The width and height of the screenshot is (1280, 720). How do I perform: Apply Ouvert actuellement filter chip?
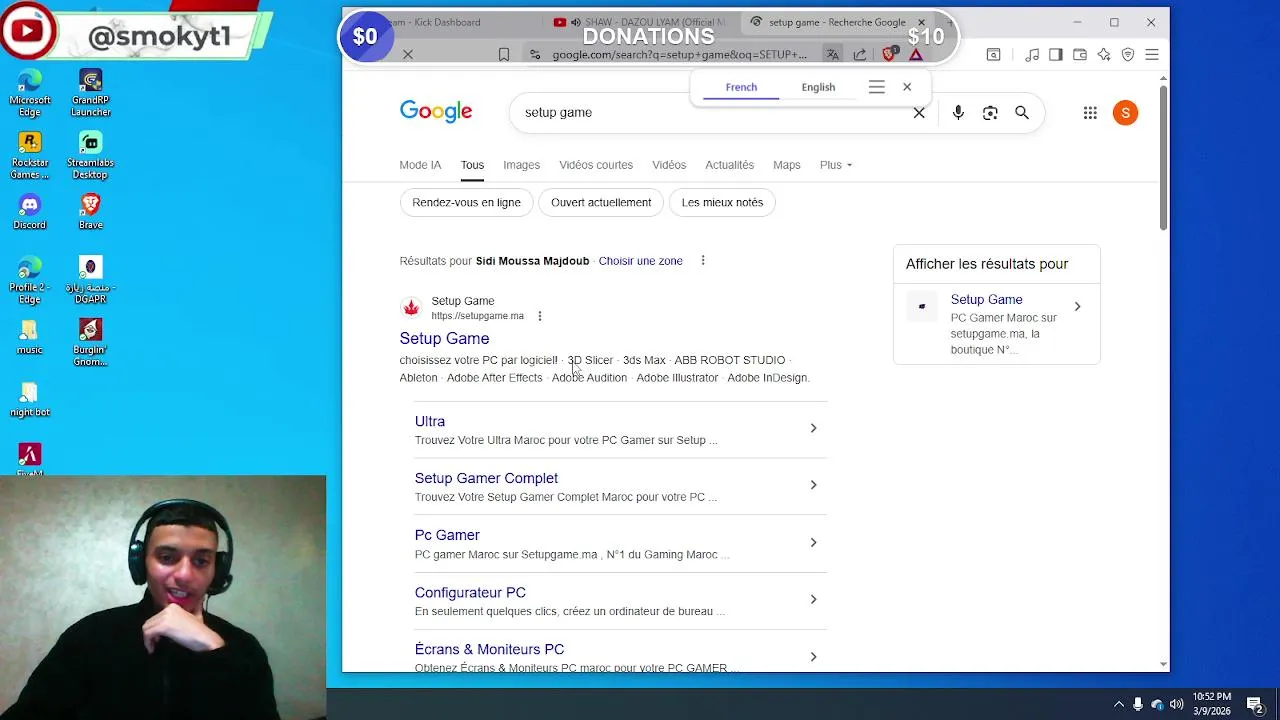[x=601, y=202]
